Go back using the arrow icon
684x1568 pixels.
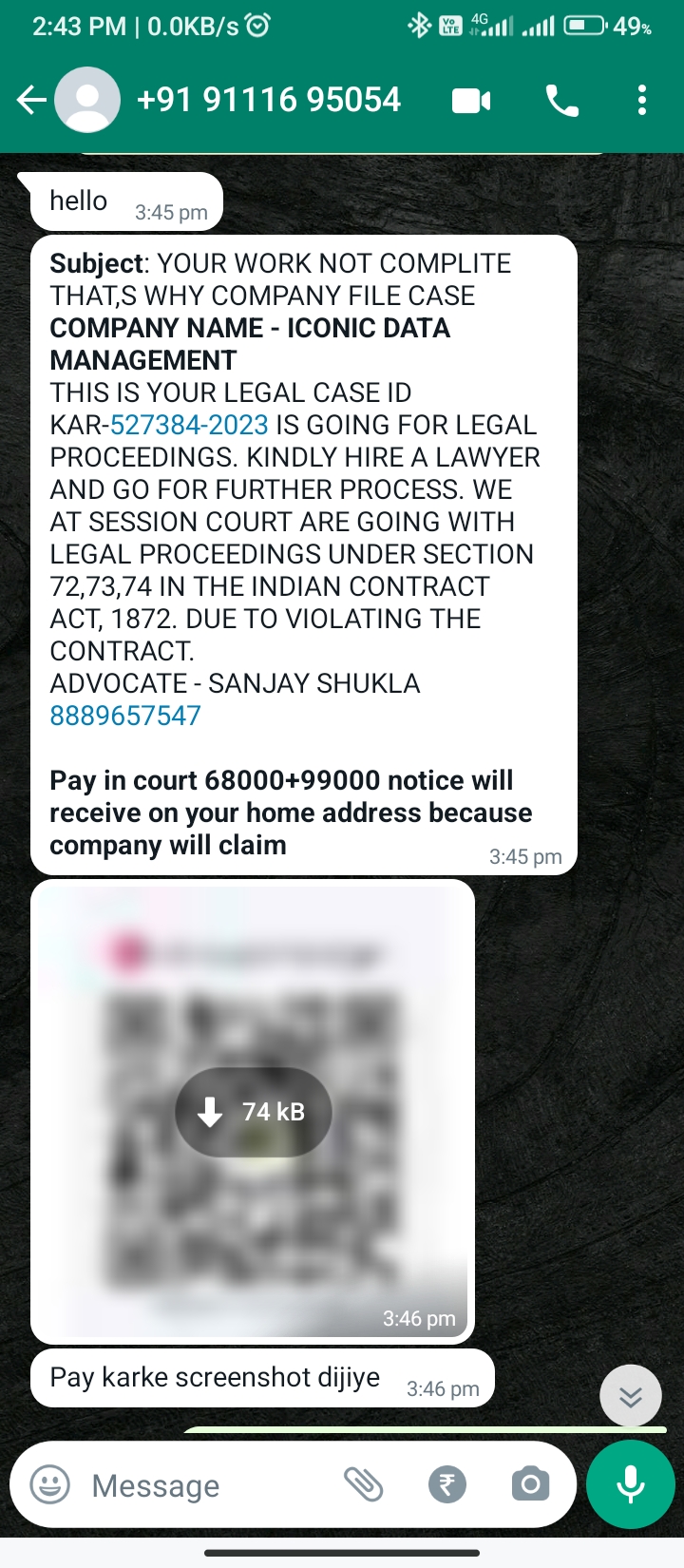click(31, 100)
